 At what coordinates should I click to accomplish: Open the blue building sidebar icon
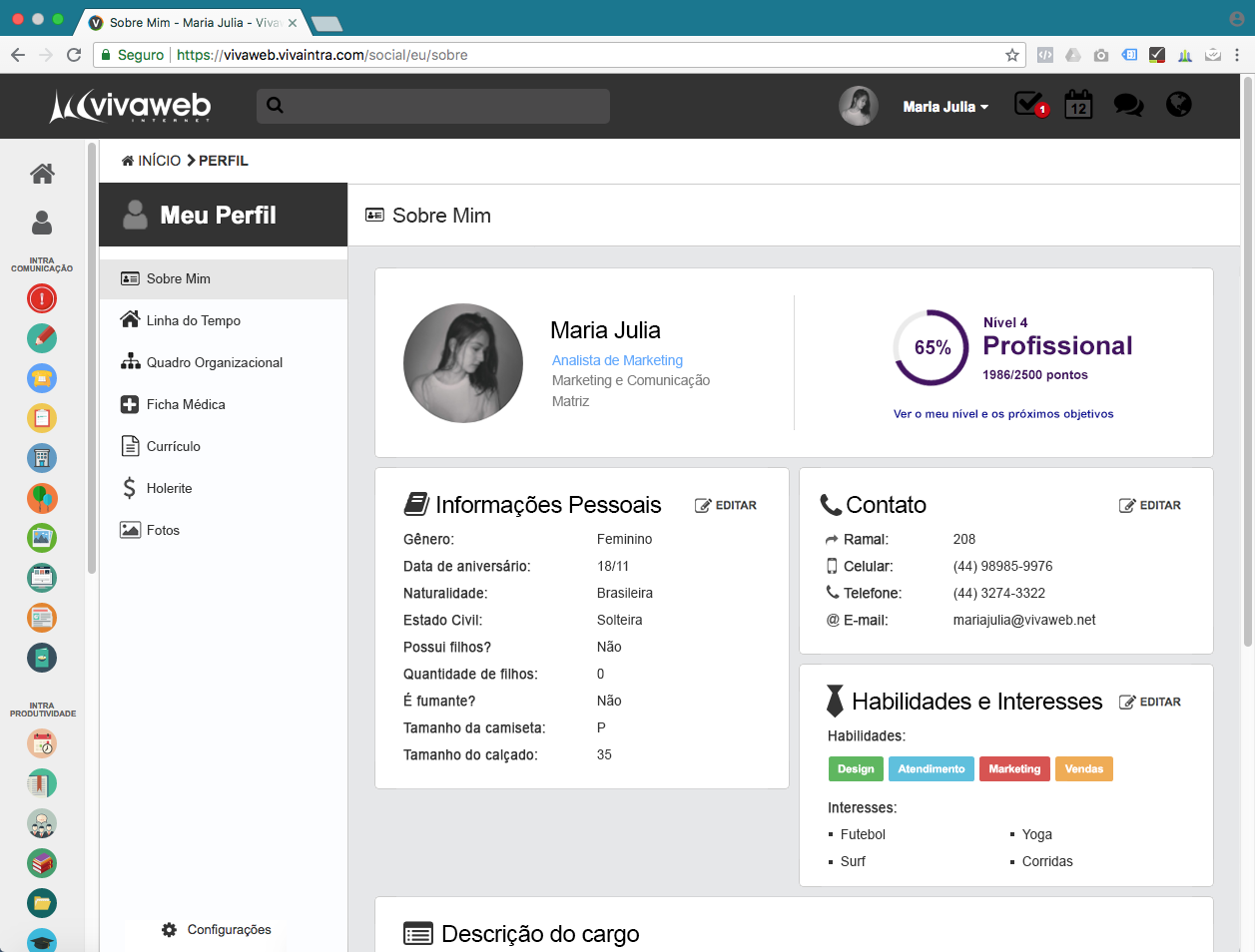pos(42,458)
